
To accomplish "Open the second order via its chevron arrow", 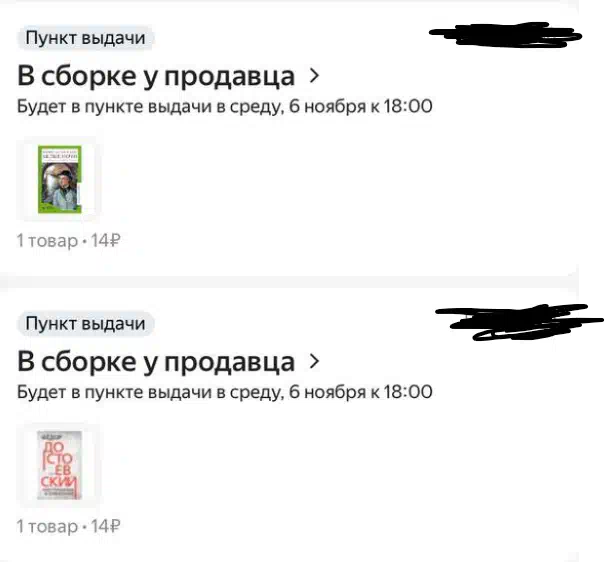I will tap(314, 361).
